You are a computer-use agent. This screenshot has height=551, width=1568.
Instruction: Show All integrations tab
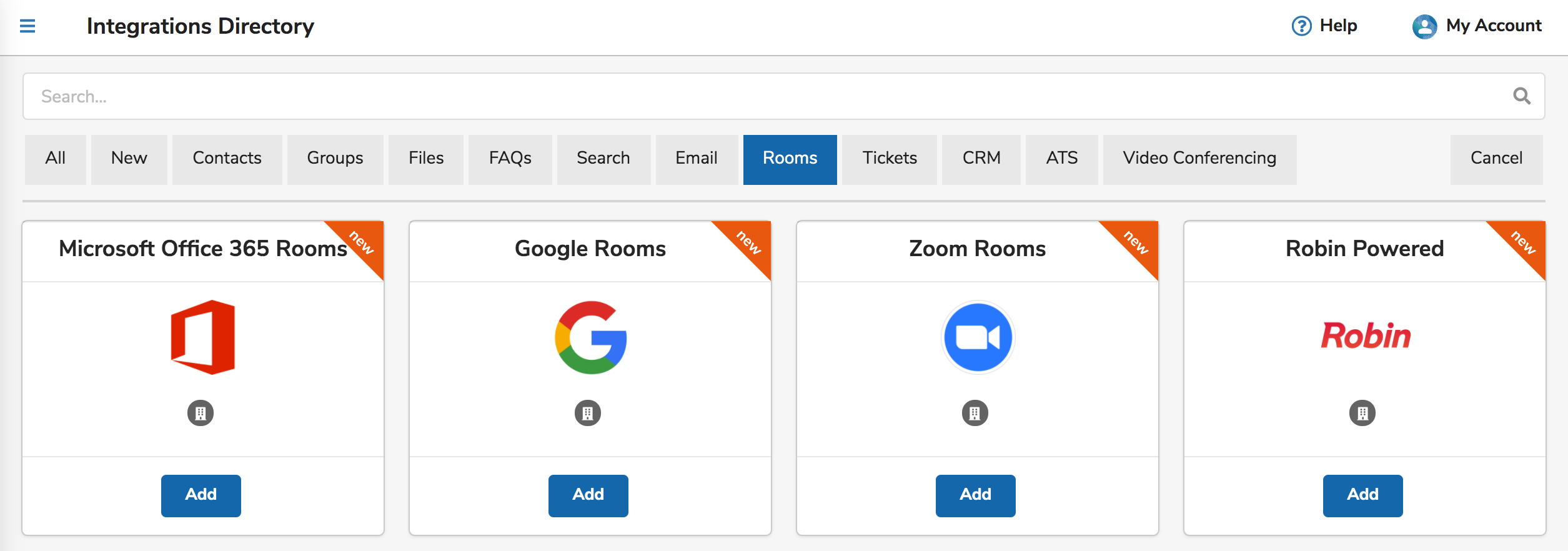pos(56,159)
